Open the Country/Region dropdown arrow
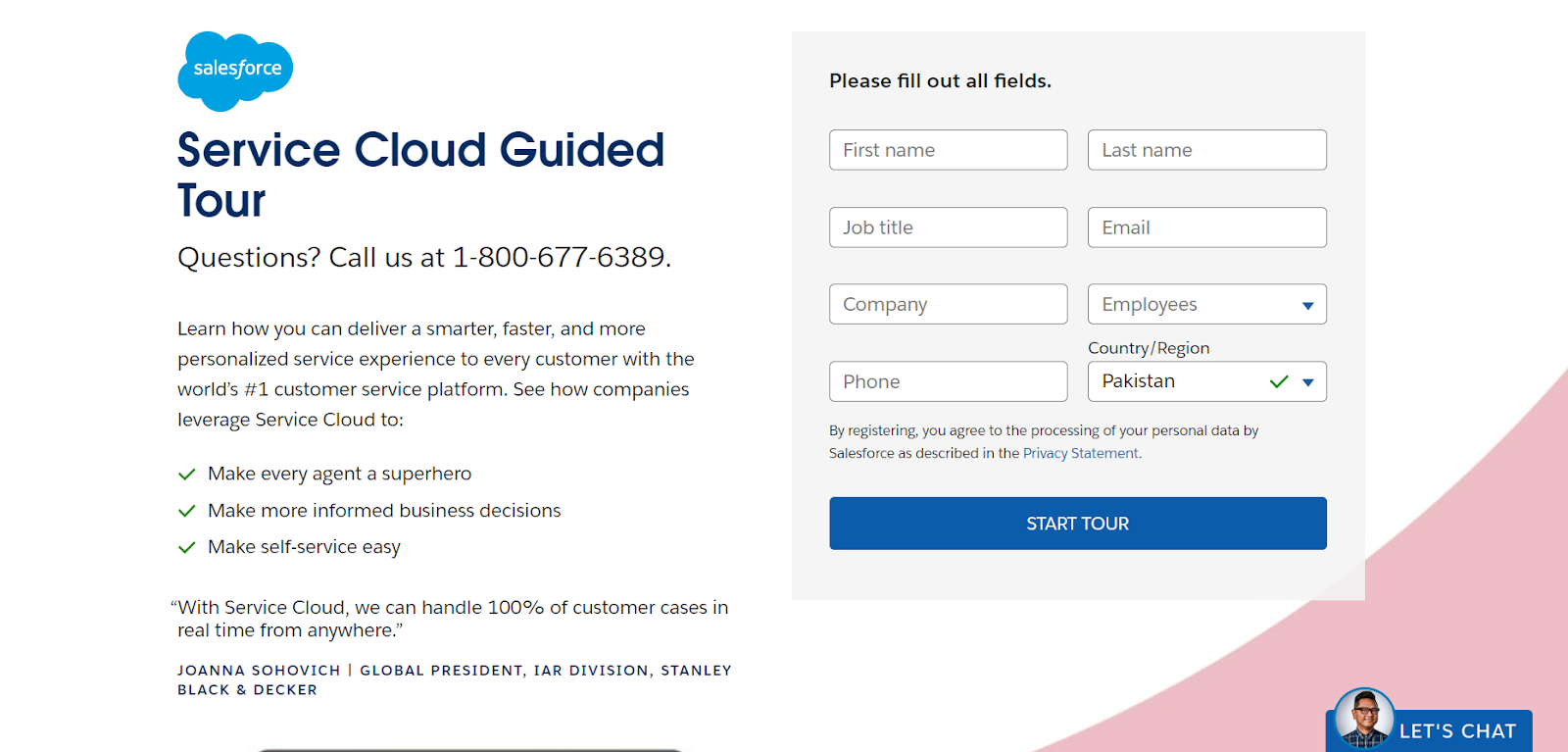The image size is (1568, 752). pos(1307,382)
